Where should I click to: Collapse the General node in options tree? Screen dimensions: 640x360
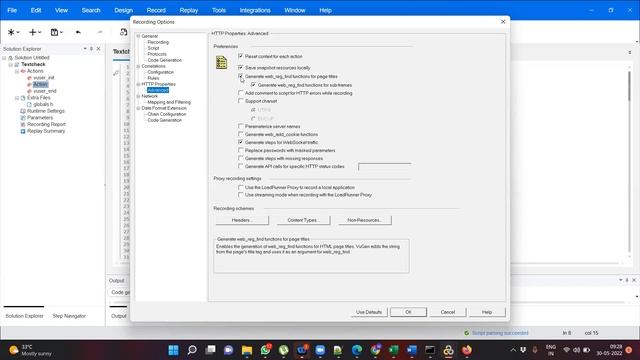pos(138,36)
